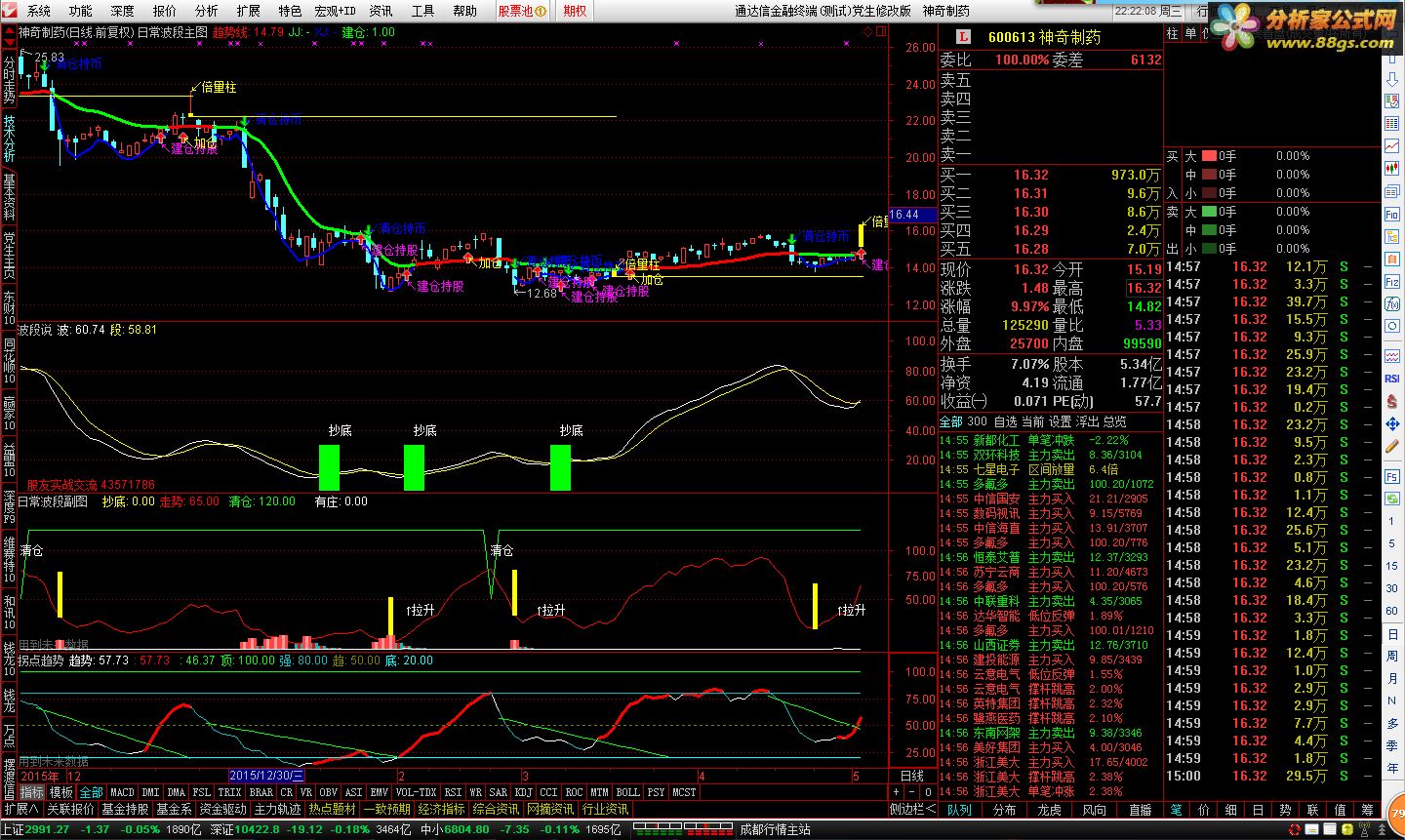Collapse the 侧边栏< sidebar button

913,809
